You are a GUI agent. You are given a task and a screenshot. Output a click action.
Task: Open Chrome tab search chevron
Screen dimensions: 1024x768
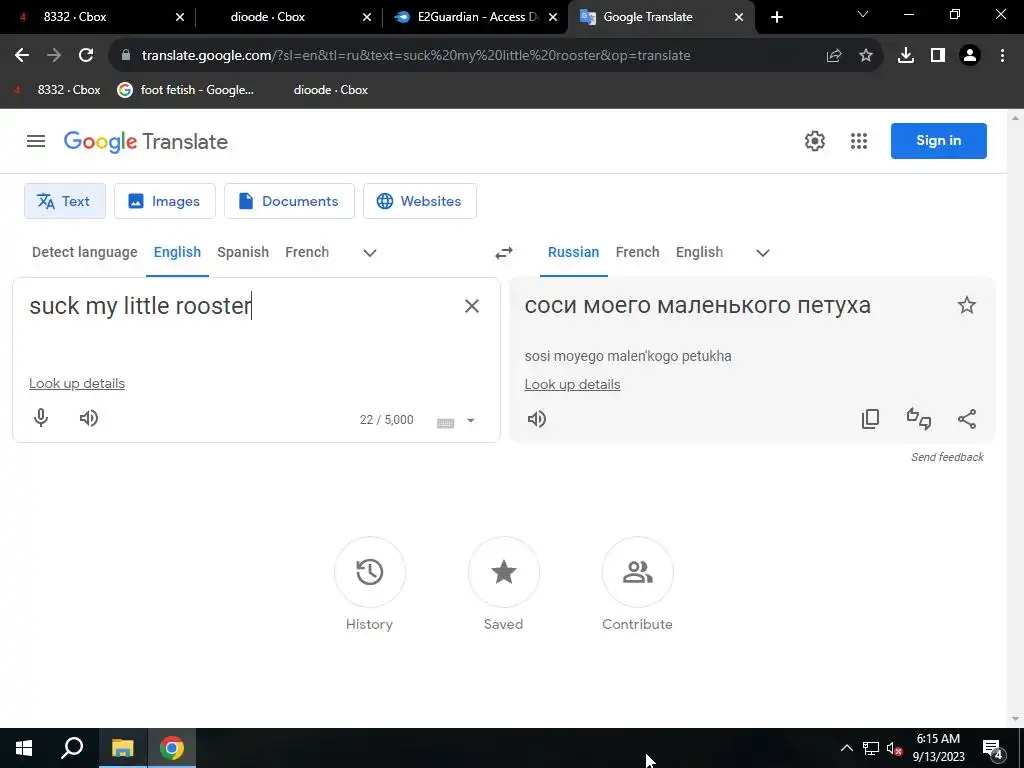(863, 14)
